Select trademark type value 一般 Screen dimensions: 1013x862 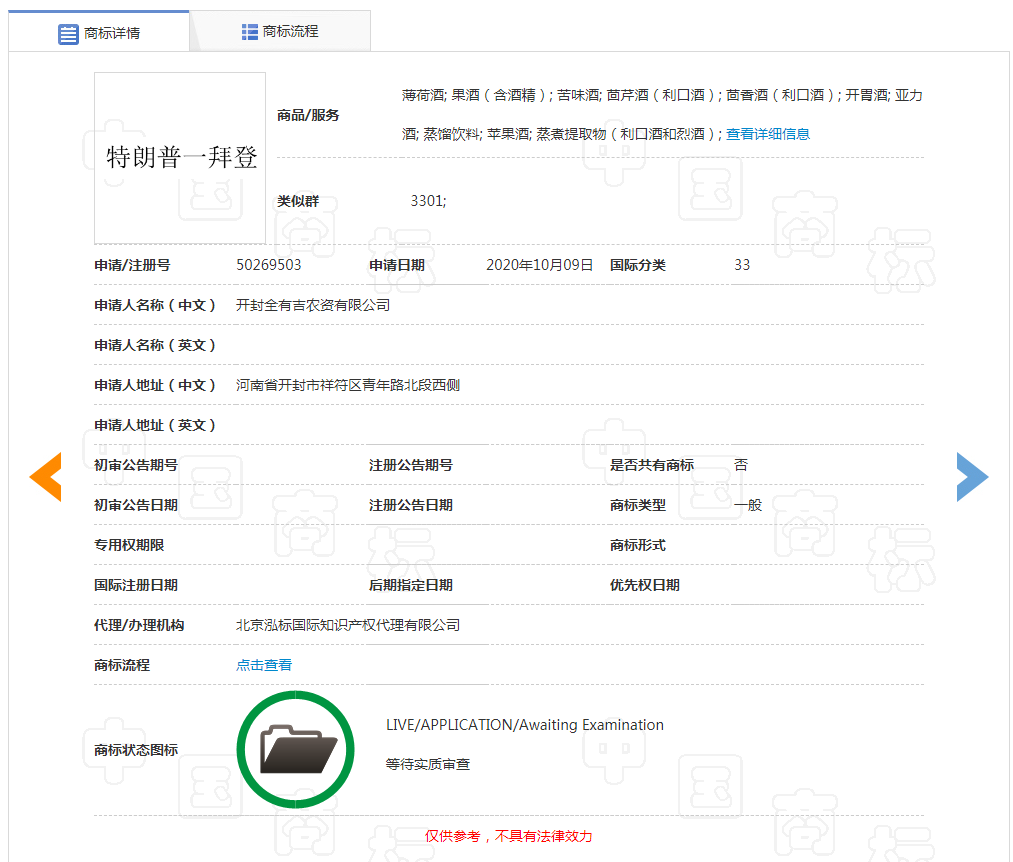(x=748, y=505)
